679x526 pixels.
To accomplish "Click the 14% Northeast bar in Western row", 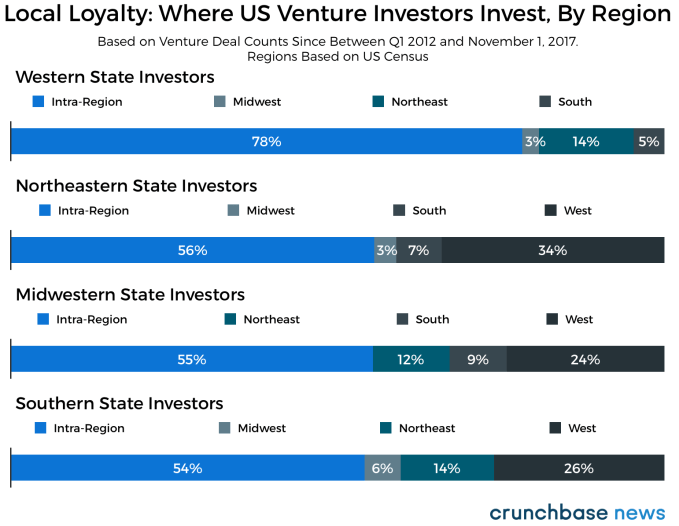I will pyautogui.click(x=586, y=142).
